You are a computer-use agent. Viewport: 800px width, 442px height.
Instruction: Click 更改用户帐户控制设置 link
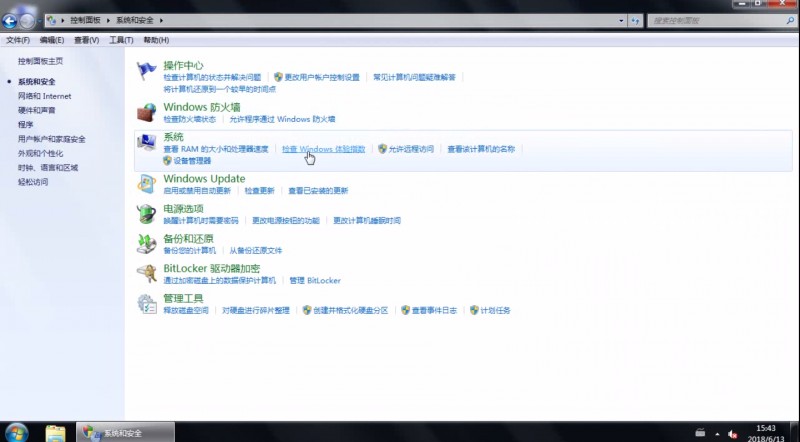pyautogui.click(x=322, y=78)
